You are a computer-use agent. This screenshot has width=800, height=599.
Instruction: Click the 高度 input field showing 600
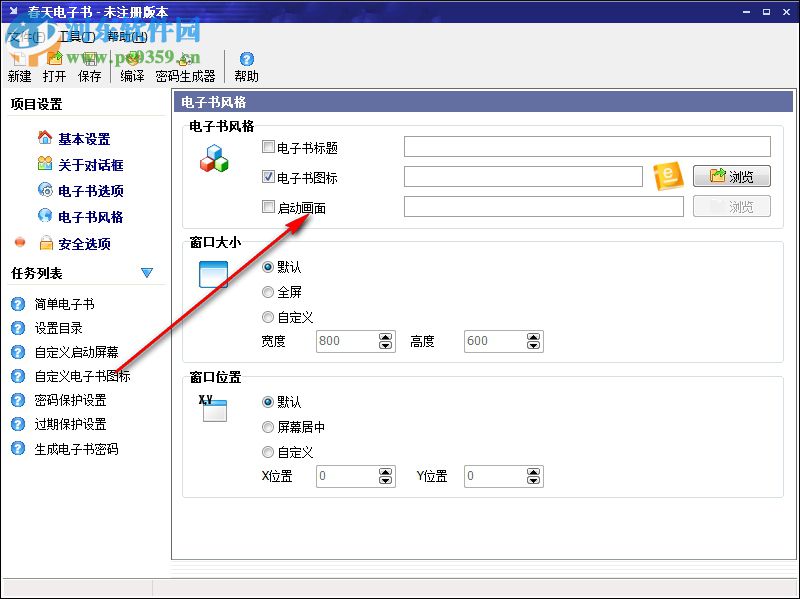tap(495, 341)
